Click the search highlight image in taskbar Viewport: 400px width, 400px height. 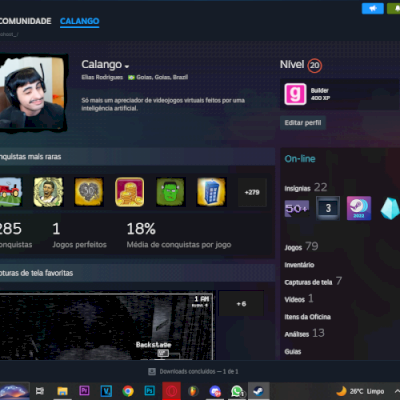[x=14, y=391]
